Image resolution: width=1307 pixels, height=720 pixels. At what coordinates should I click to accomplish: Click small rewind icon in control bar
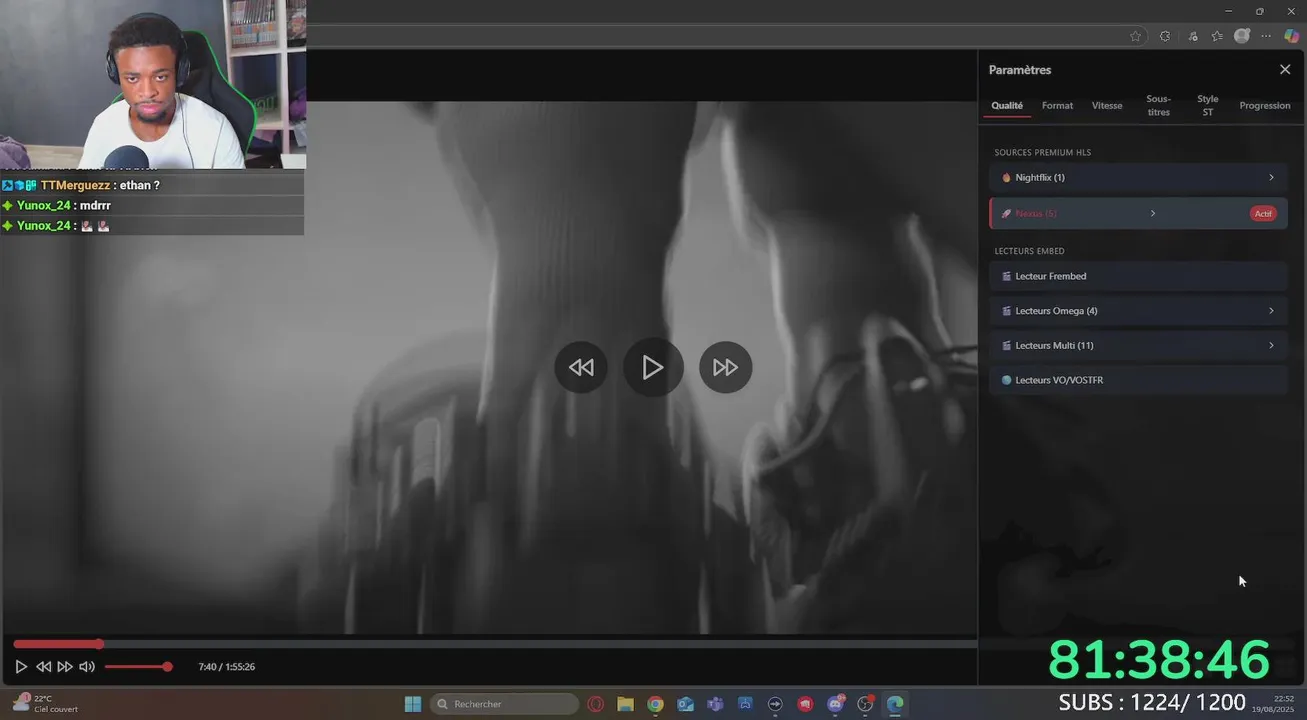coord(43,666)
